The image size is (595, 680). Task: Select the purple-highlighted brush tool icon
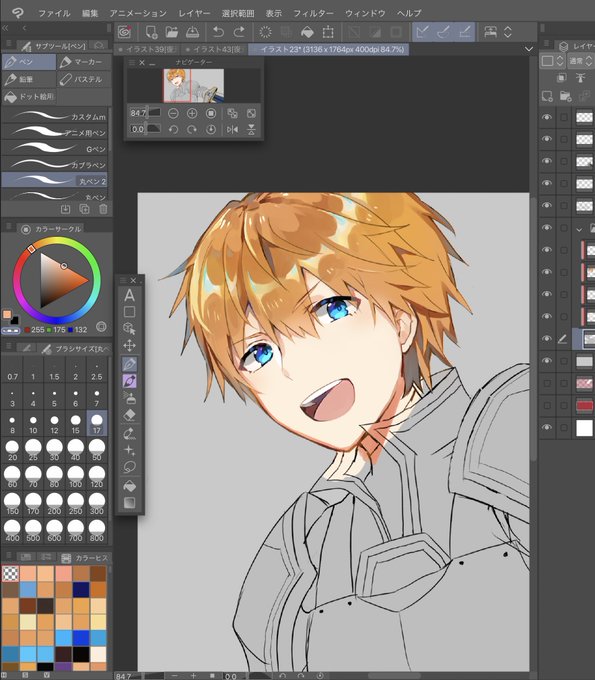click(129, 381)
